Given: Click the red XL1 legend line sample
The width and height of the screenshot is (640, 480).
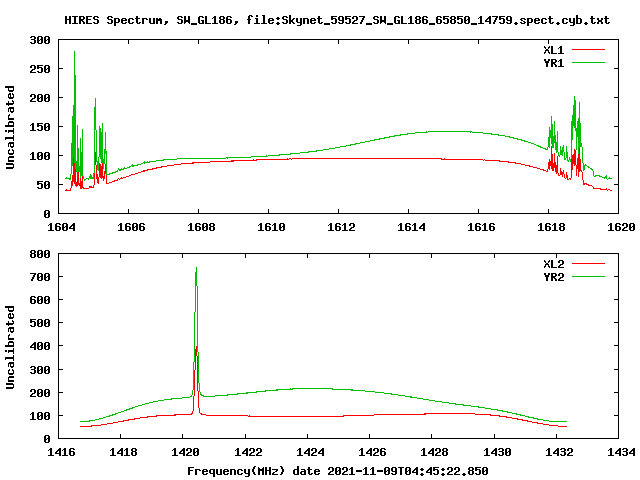Looking at the screenshot, I should [588, 50].
